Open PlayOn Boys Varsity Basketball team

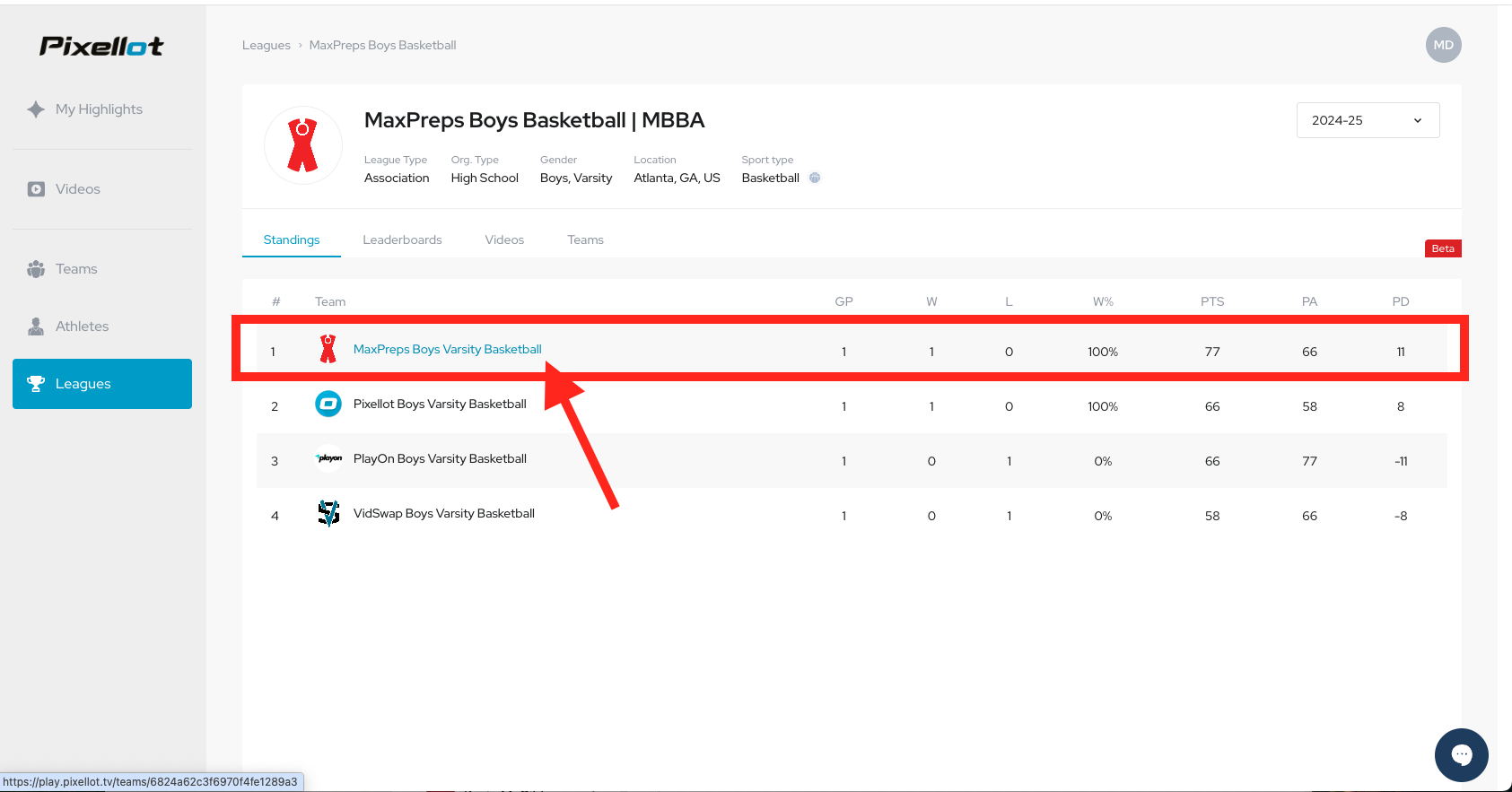[x=440, y=458]
